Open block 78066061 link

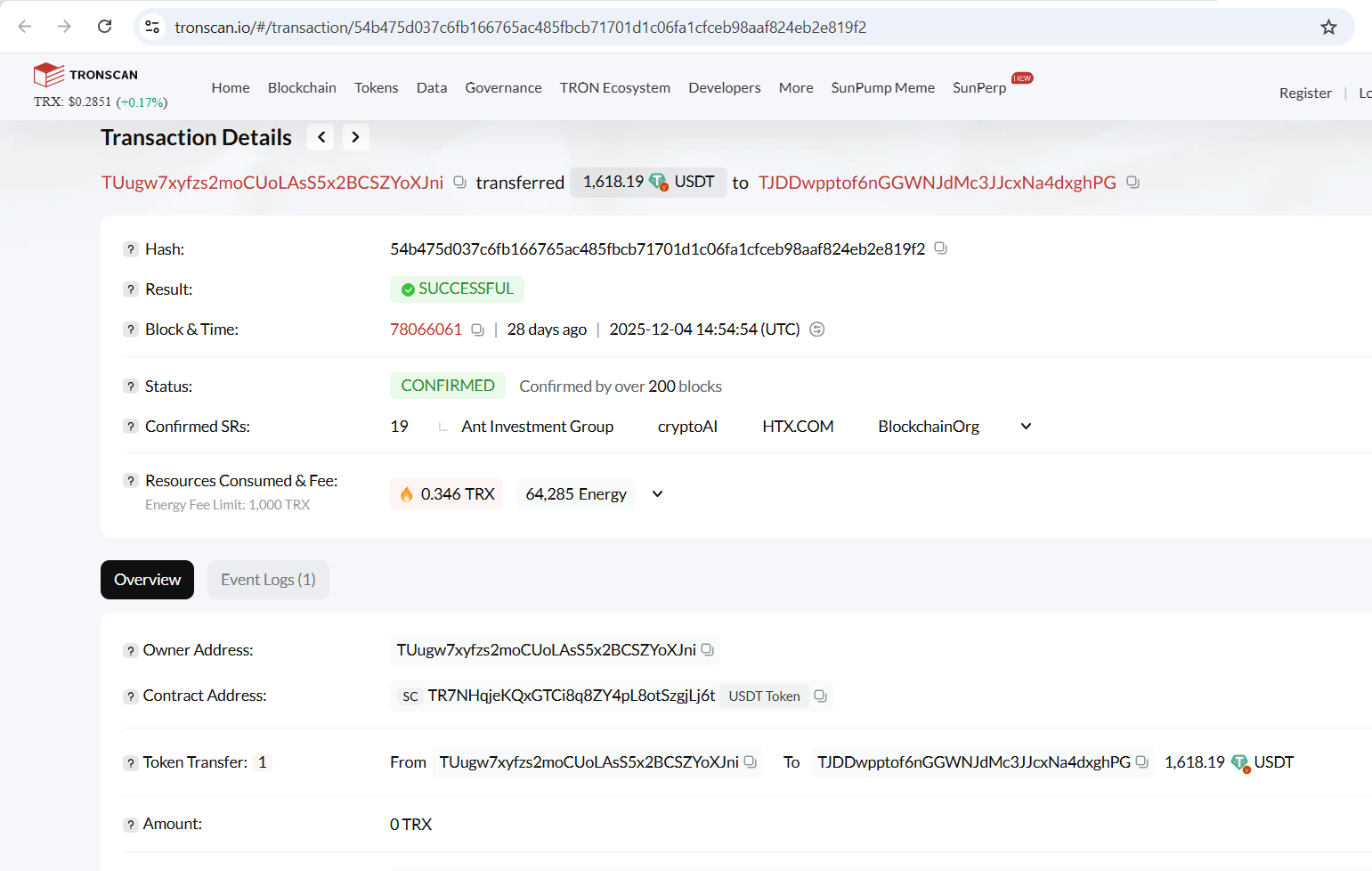click(x=426, y=330)
